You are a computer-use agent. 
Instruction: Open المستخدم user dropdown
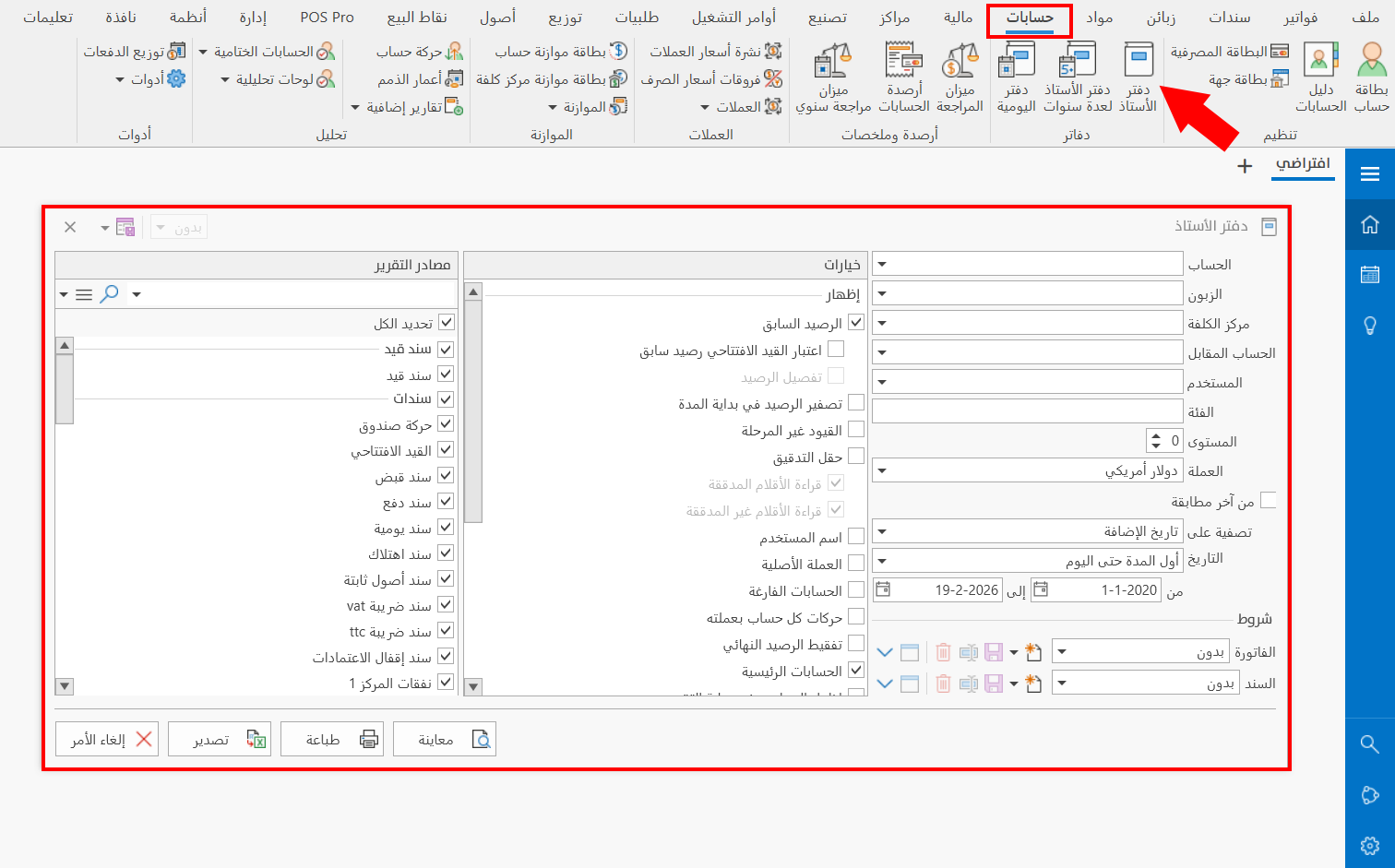882,382
